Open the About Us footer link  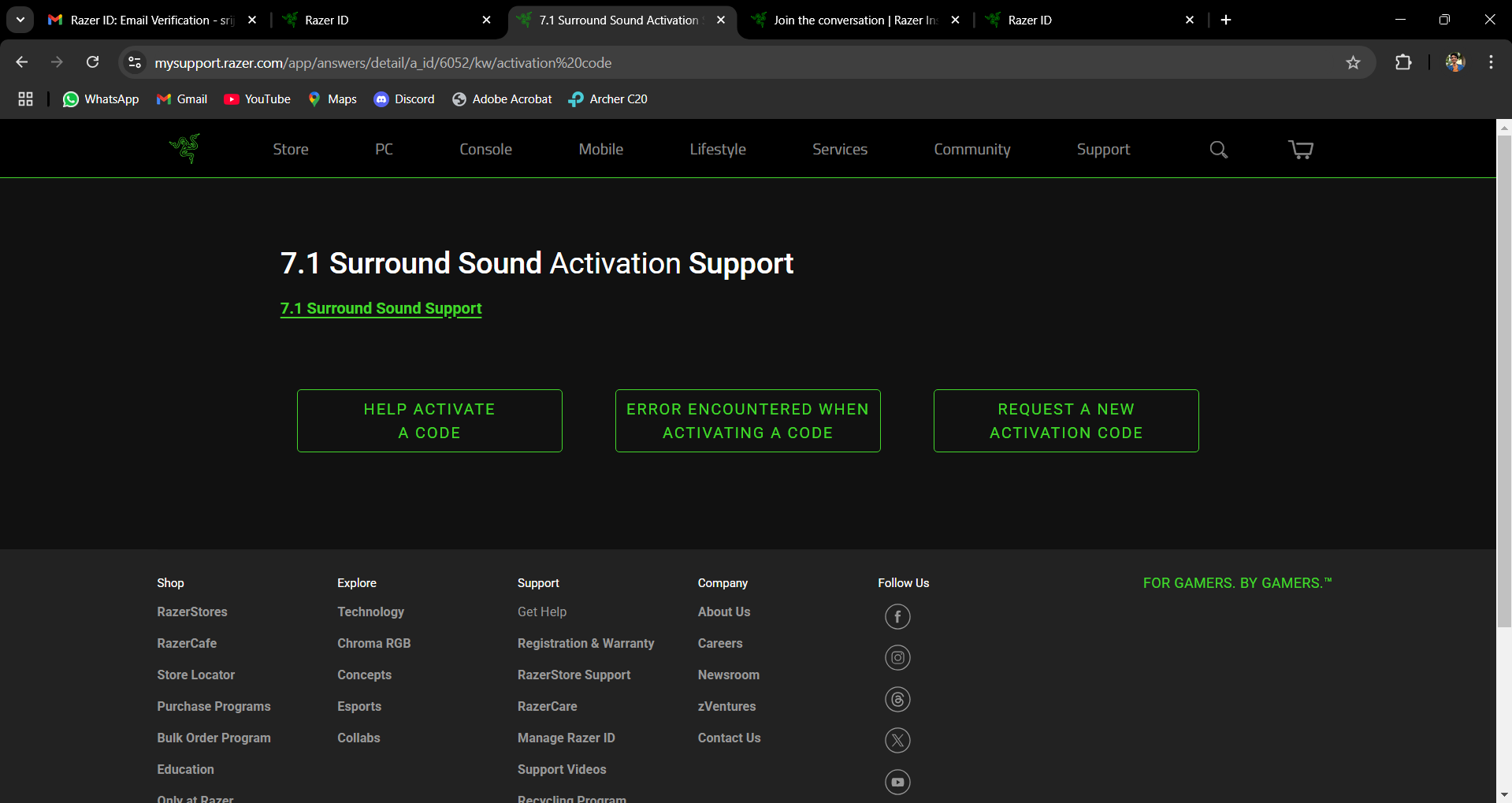point(724,612)
